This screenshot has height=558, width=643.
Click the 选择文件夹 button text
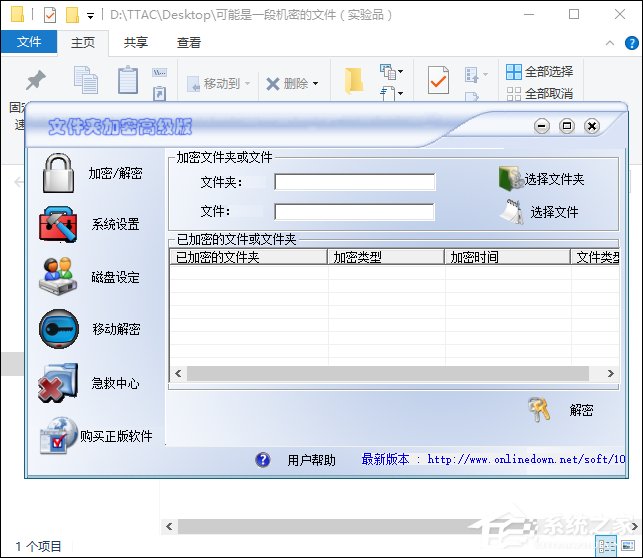point(554,179)
